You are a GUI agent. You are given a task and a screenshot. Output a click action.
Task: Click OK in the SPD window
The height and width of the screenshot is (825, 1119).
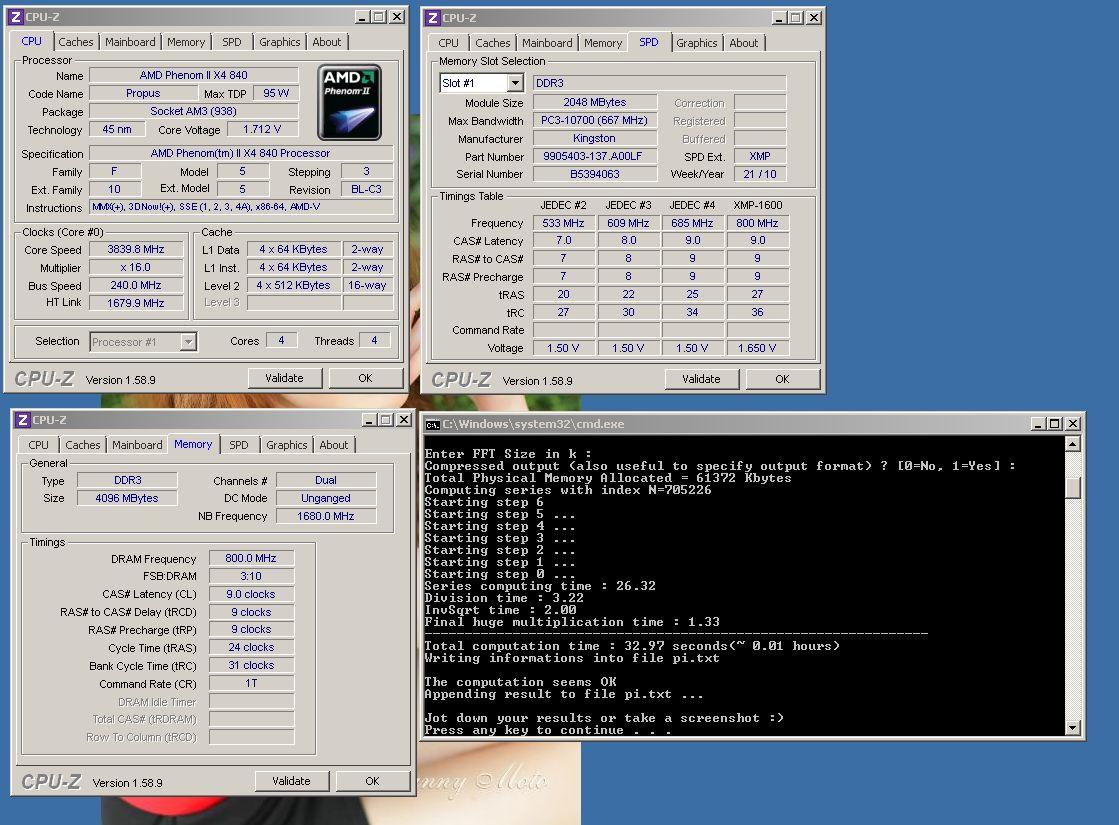pyautogui.click(x=782, y=379)
